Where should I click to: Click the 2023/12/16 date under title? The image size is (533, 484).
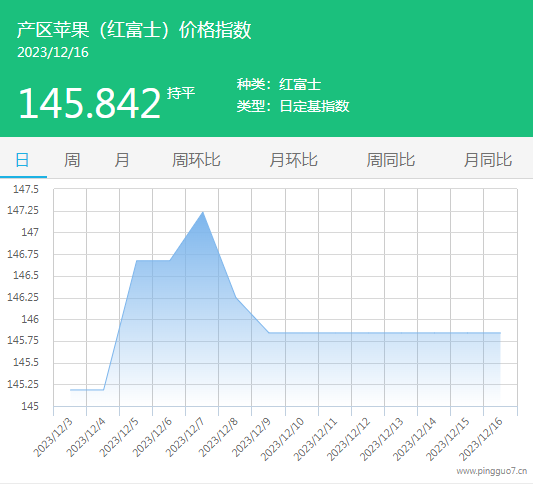click(x=53, y=52)
